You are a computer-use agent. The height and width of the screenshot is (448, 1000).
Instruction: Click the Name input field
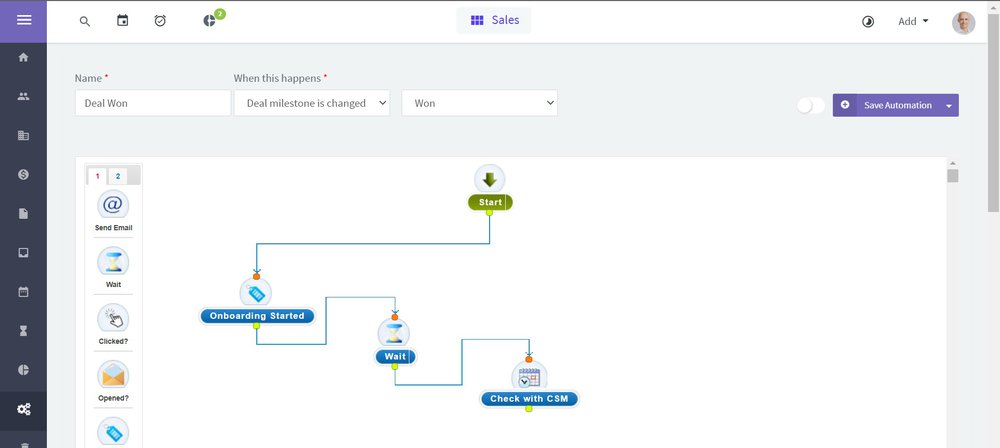[153, 103]
